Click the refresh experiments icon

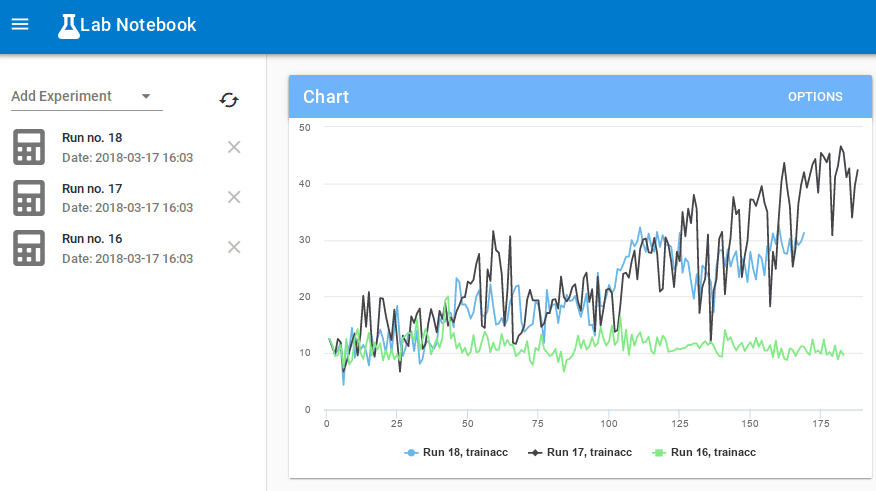229,99
